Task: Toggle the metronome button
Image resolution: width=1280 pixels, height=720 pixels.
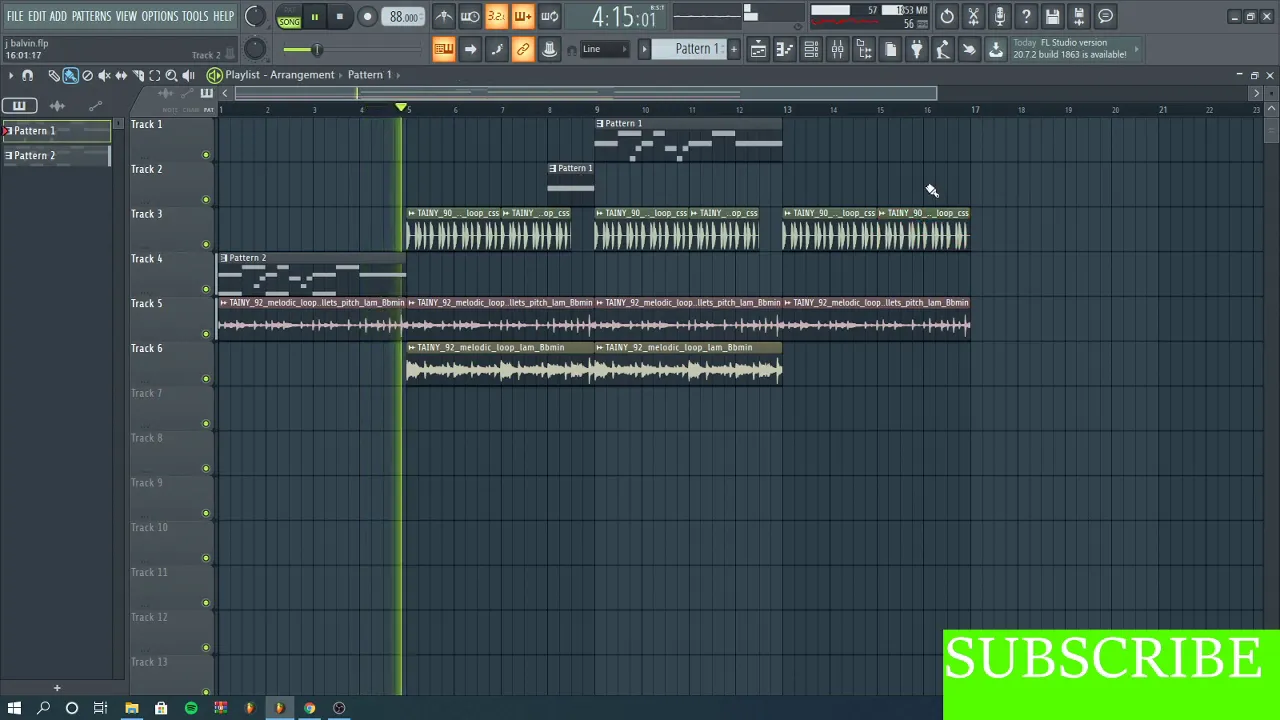Action: pyautogui.click(x=444, y=16)
